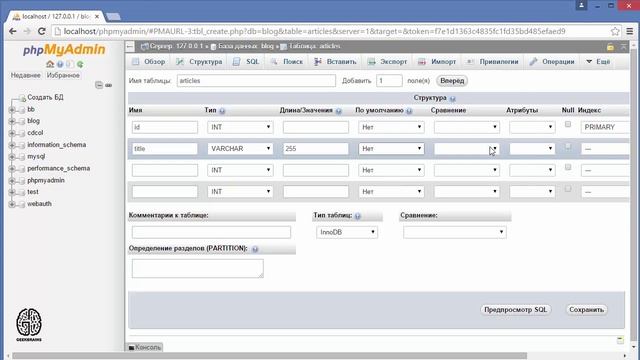Image resolution: width=640 pixels, height=360 pixels.
Task: Click help icon beside PARTITION definition
Action: (x=255, y=249)
